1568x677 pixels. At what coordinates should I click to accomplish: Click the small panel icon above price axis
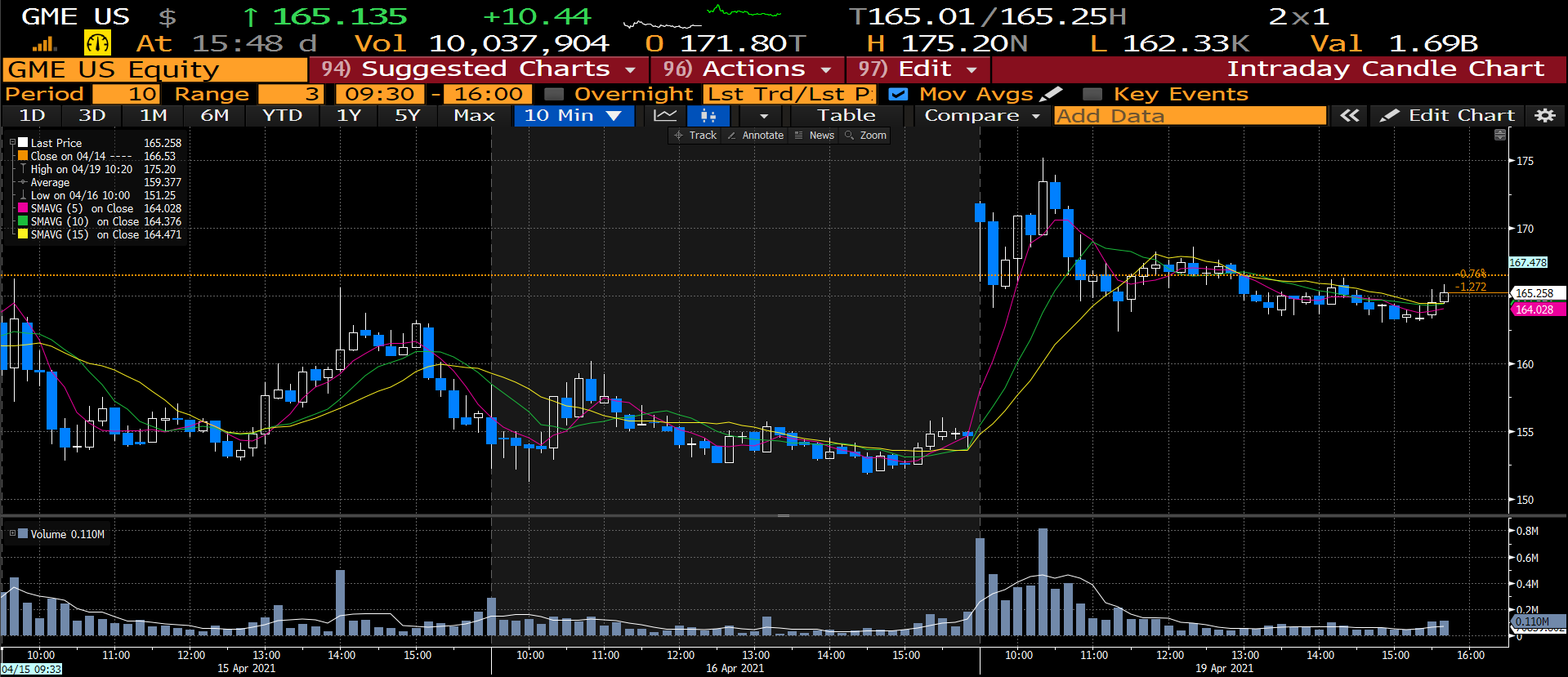coord(1500,135)
